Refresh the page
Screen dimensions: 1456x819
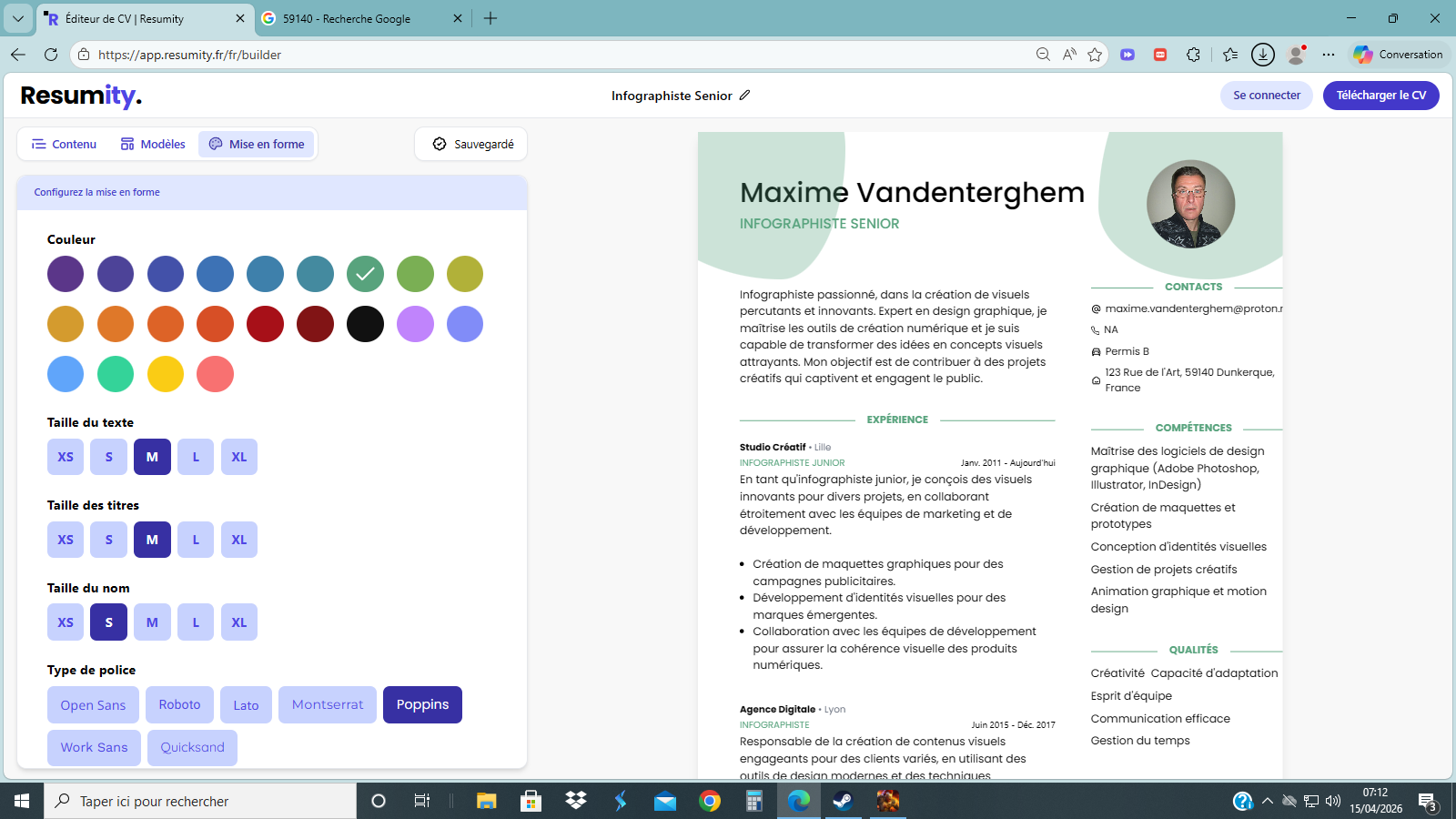pyautogui.click(x=51, y=55)
